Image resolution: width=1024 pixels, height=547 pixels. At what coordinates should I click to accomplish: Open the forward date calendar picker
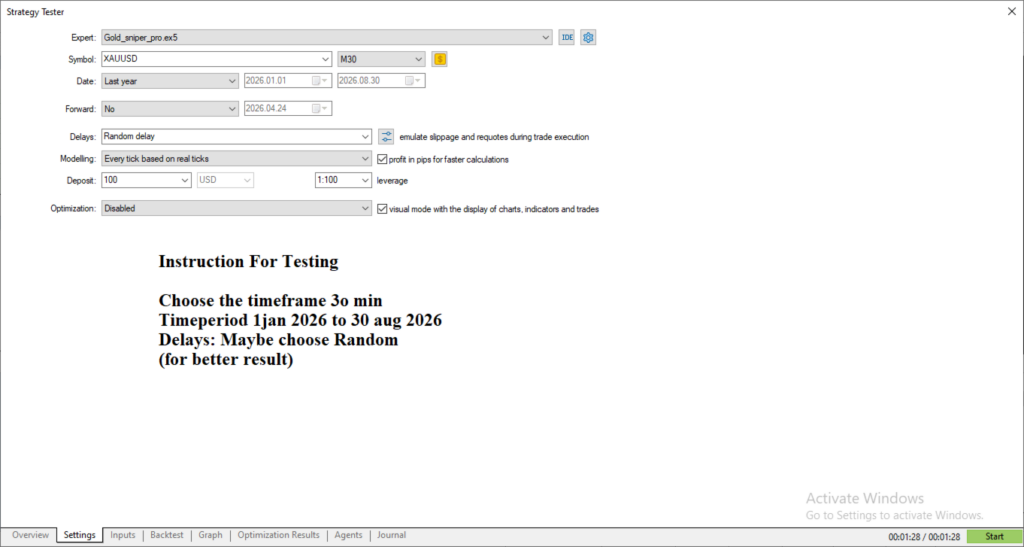point(319,109)
